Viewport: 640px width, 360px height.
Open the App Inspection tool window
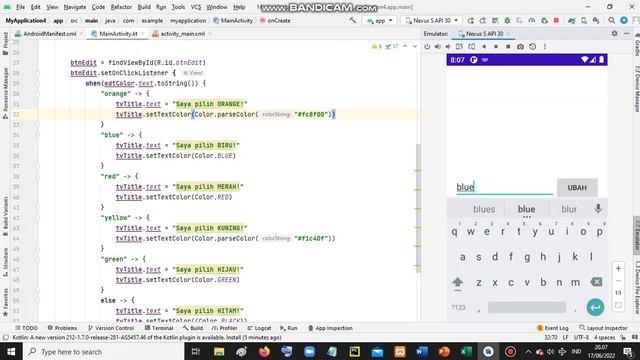coord(330,328)
